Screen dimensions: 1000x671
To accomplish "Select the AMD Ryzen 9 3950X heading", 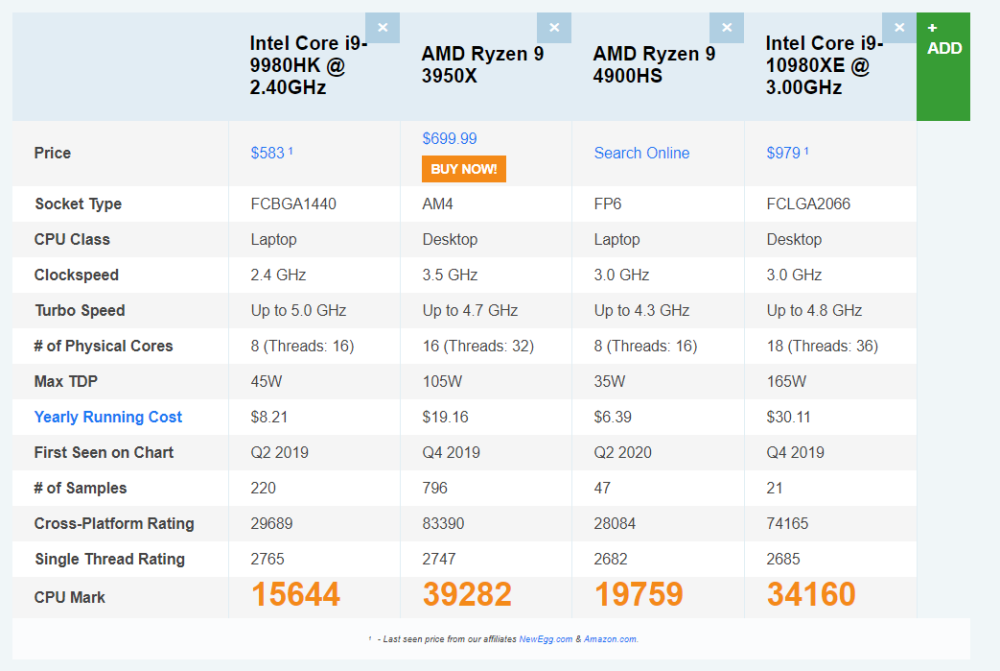I will 482,65.
